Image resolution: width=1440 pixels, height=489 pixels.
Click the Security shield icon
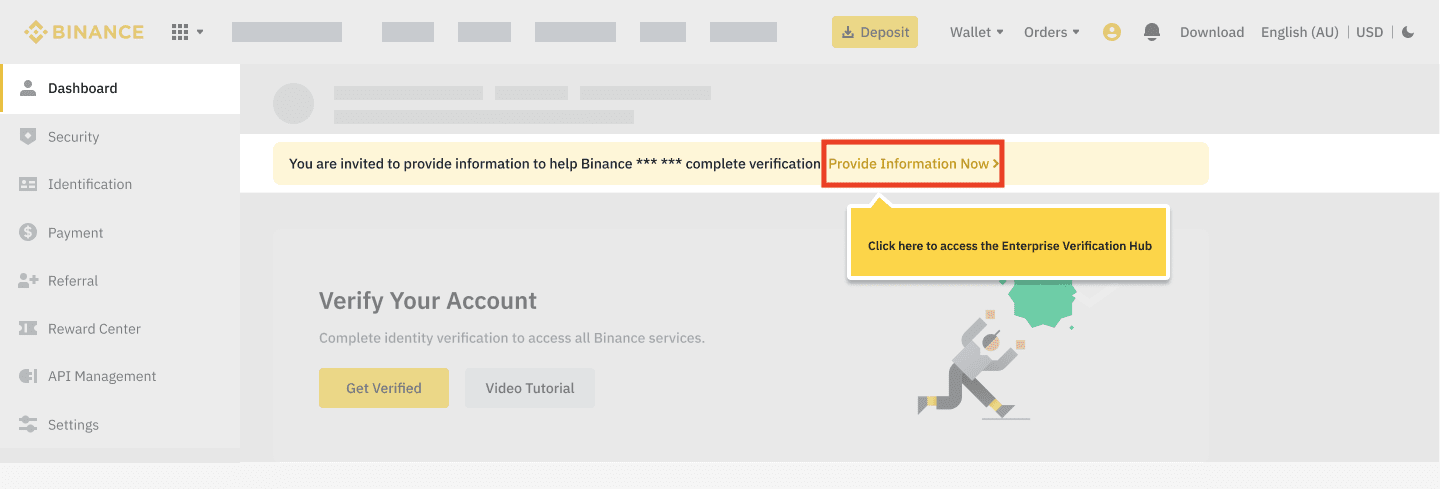click(28, 137)
